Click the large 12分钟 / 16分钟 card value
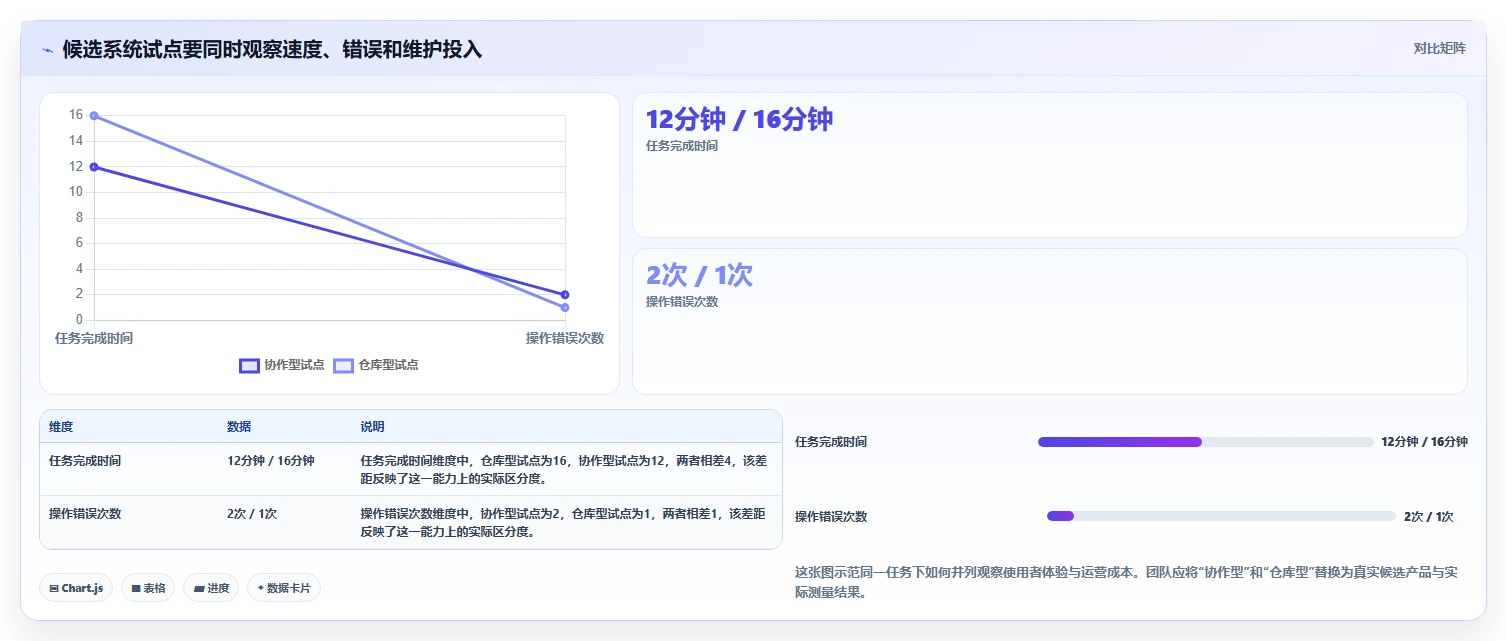 click(739, 120)
